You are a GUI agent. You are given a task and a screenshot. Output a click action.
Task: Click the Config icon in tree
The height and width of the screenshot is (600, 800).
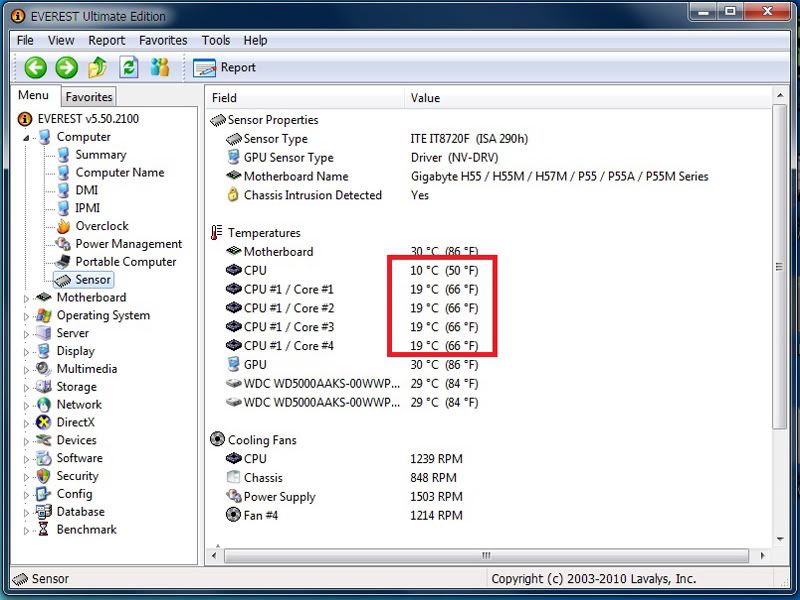pos(44,494)
